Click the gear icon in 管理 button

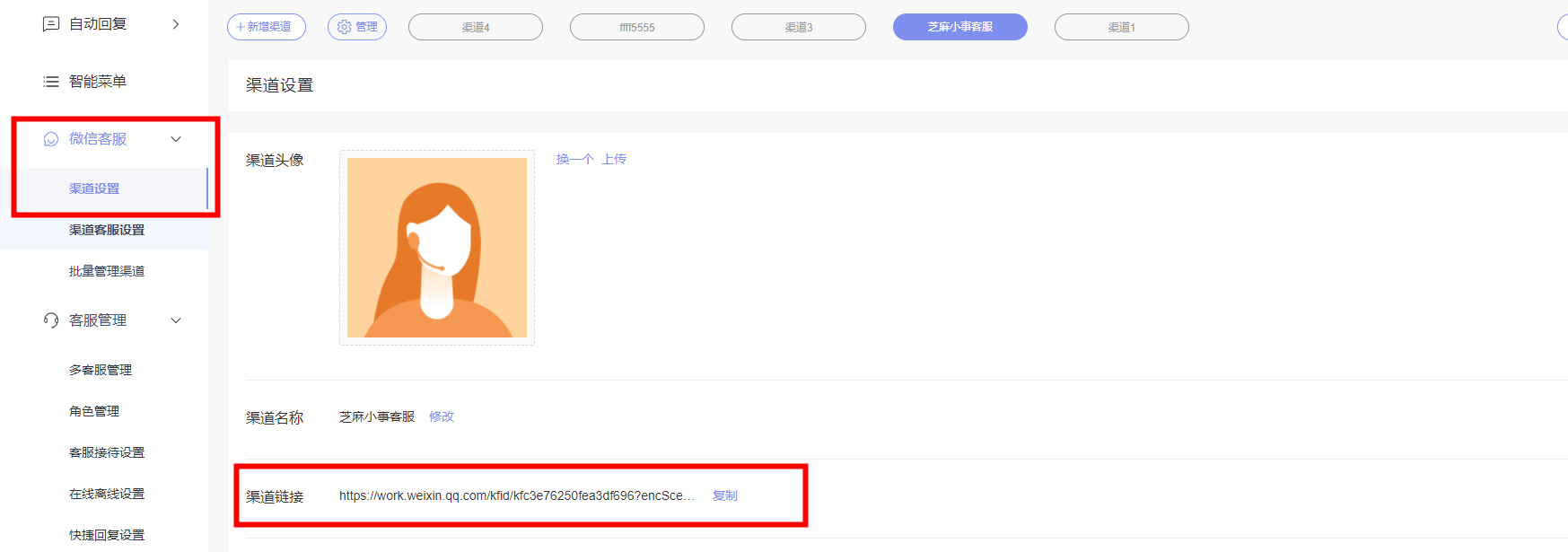(344, 27)
